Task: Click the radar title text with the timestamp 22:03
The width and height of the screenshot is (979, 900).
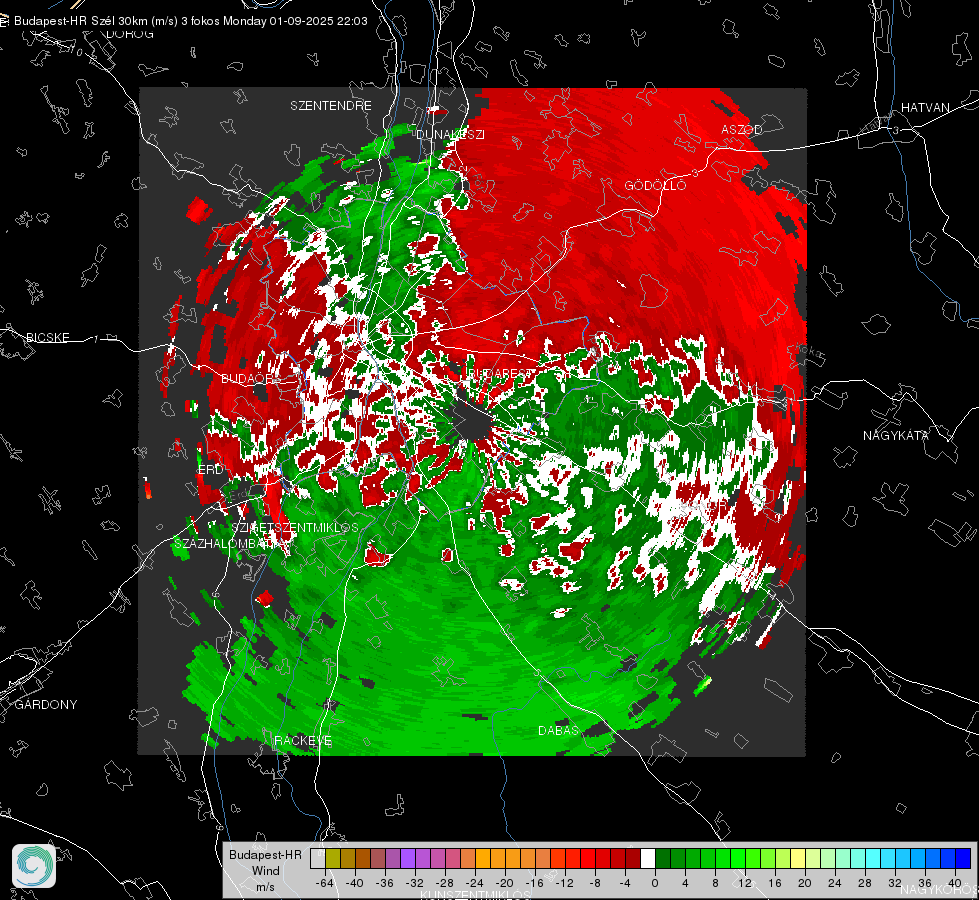Action: pyautogui.click(x=191, y=21)
